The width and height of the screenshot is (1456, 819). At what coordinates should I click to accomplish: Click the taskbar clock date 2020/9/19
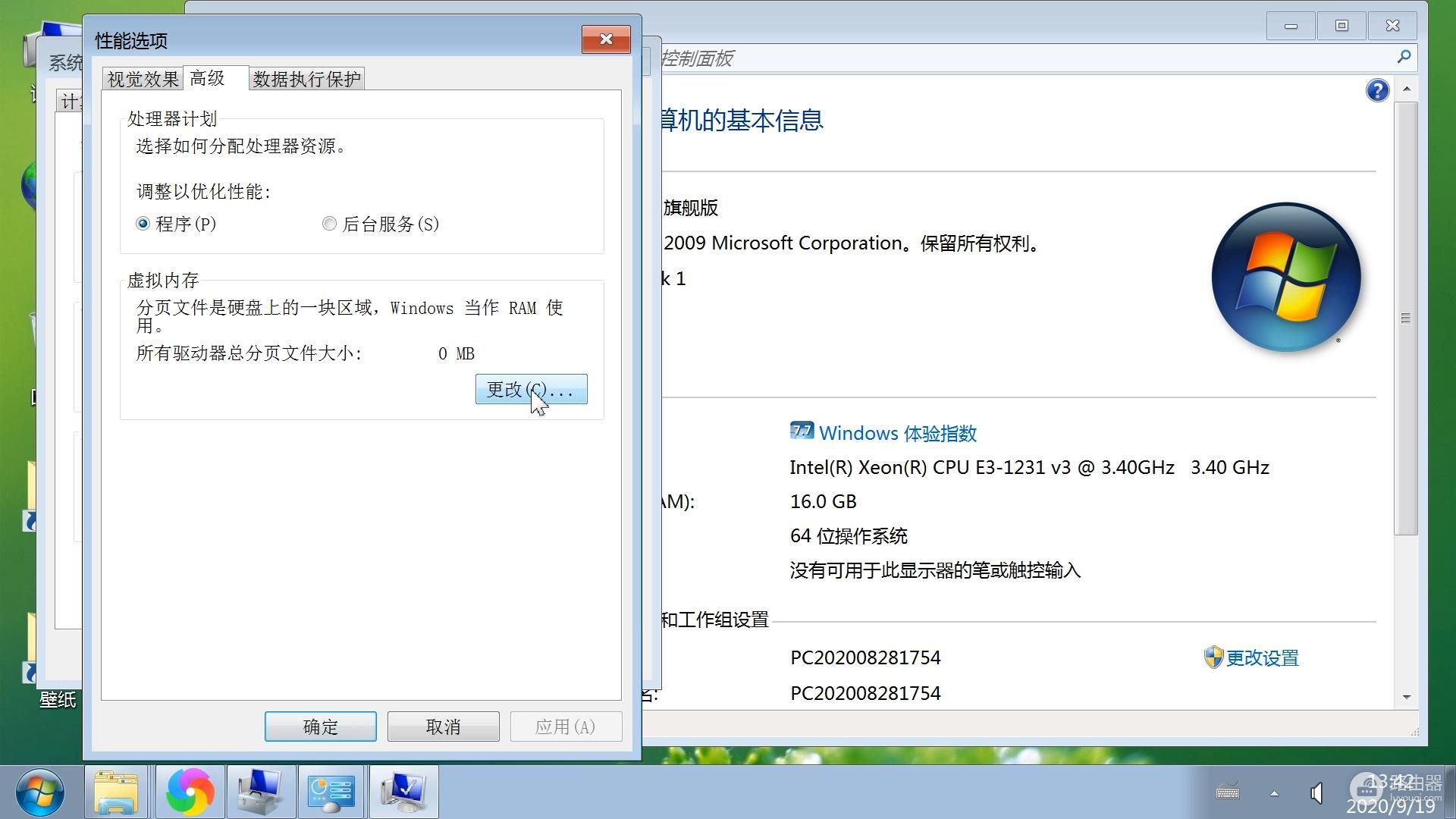(x=1391, y=805)
